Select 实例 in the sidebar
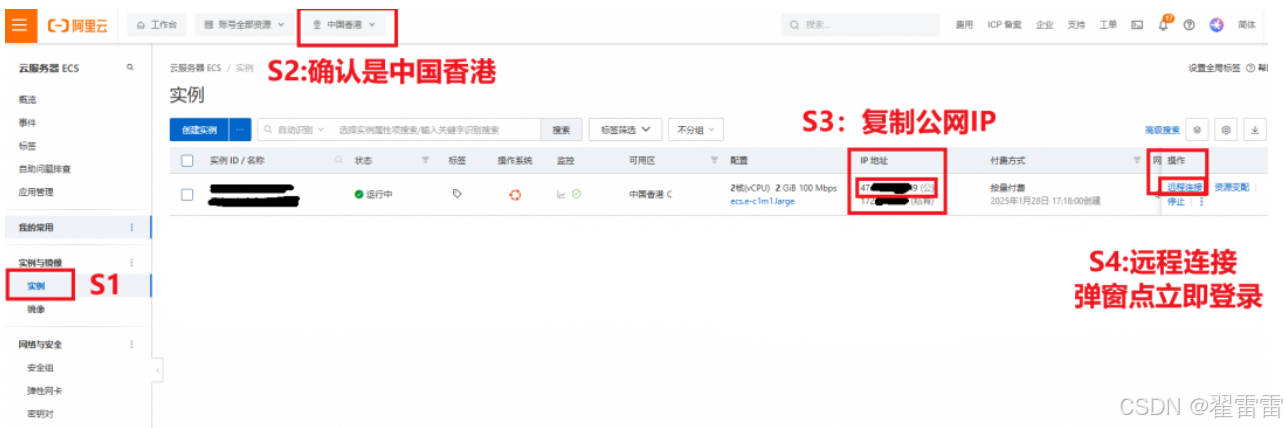1287x428 pixels. (36, 286)
